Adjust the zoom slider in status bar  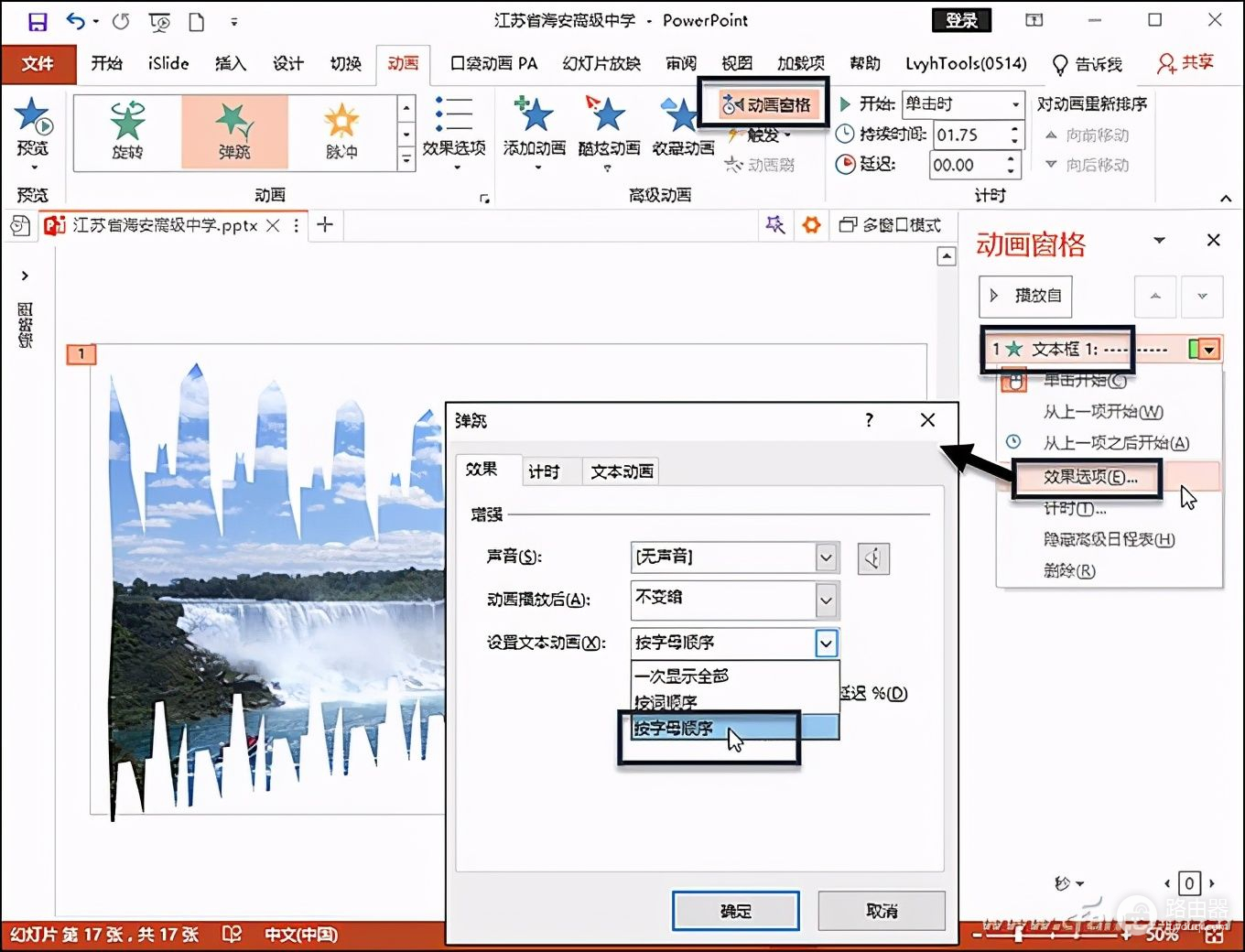click(x=1019, y=935)
